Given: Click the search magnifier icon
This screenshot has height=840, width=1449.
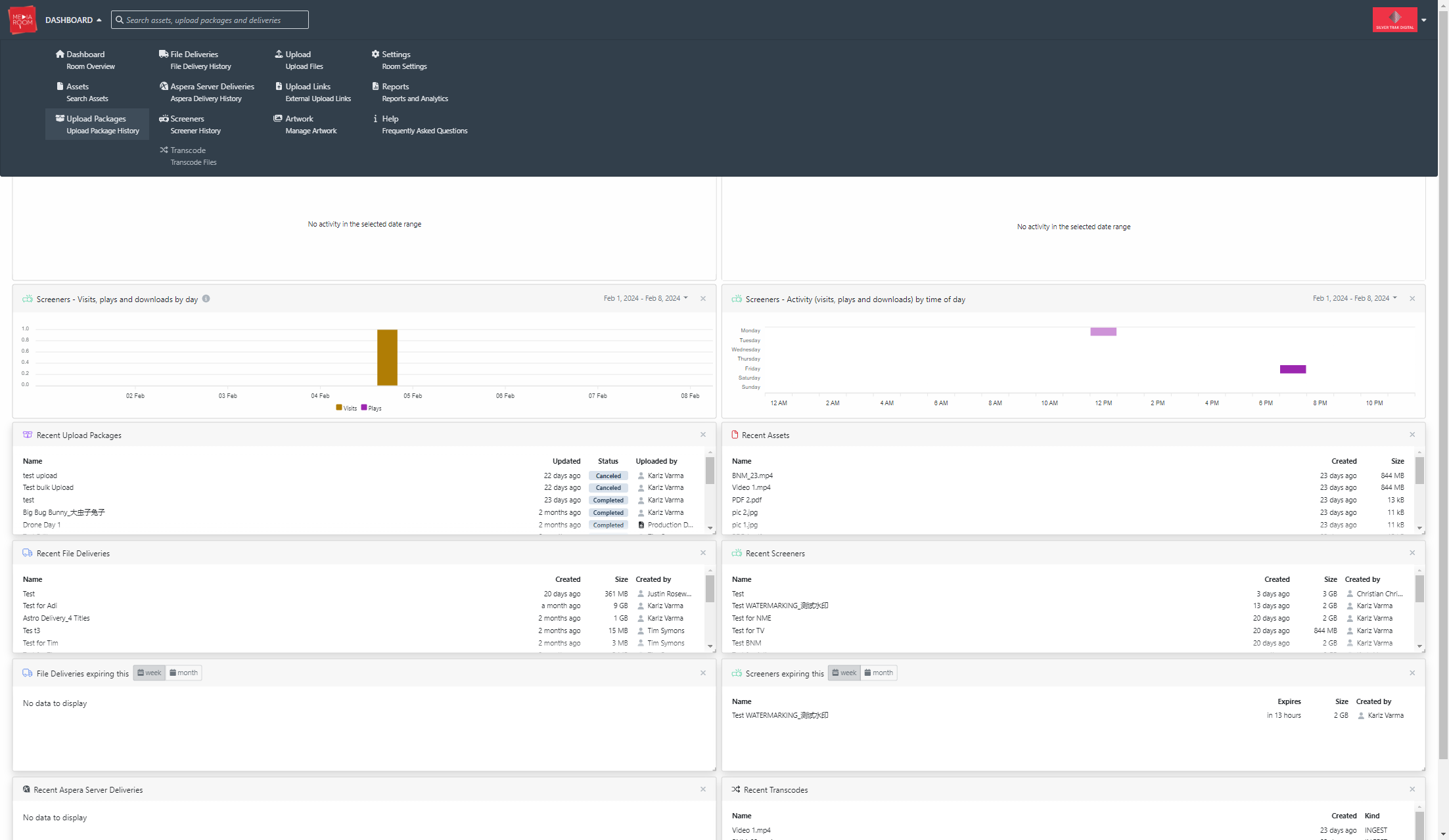Looking at the screenshot, I should [120, 20].
